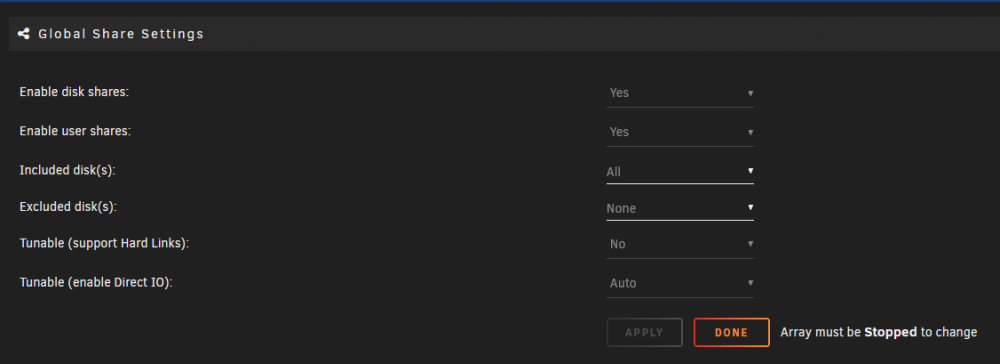Select the 'Enable disk shares:' label
The height and width of the screenshot is (364, 1000).
pyautogui.click(x=75, y=92)
